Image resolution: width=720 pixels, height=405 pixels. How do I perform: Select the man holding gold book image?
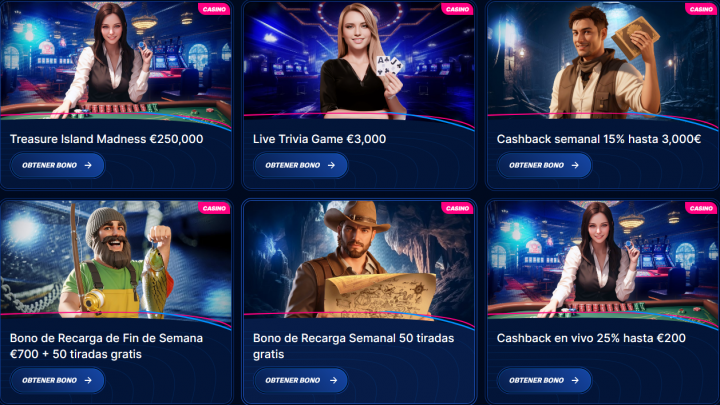[x=602, y=60]
